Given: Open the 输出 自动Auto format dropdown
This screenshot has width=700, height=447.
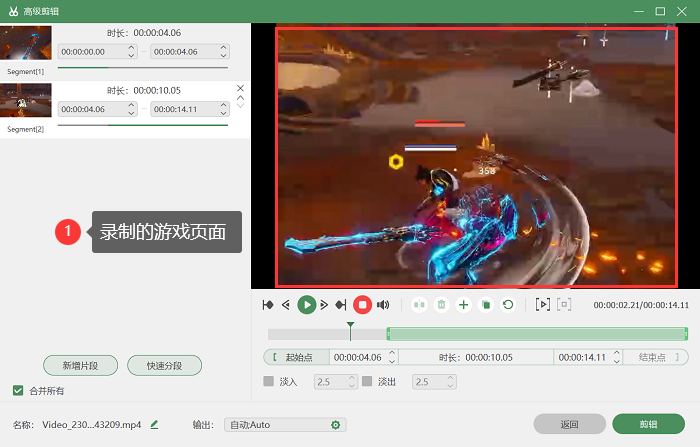Looking at the screenshot, I should pyautogui.click(x=285, y=425).
